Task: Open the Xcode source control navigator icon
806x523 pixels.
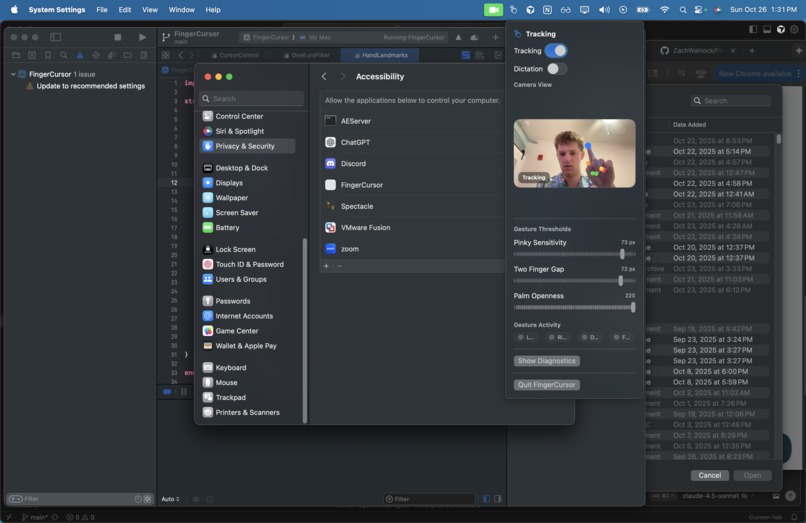Action: [x=32, y=55]
